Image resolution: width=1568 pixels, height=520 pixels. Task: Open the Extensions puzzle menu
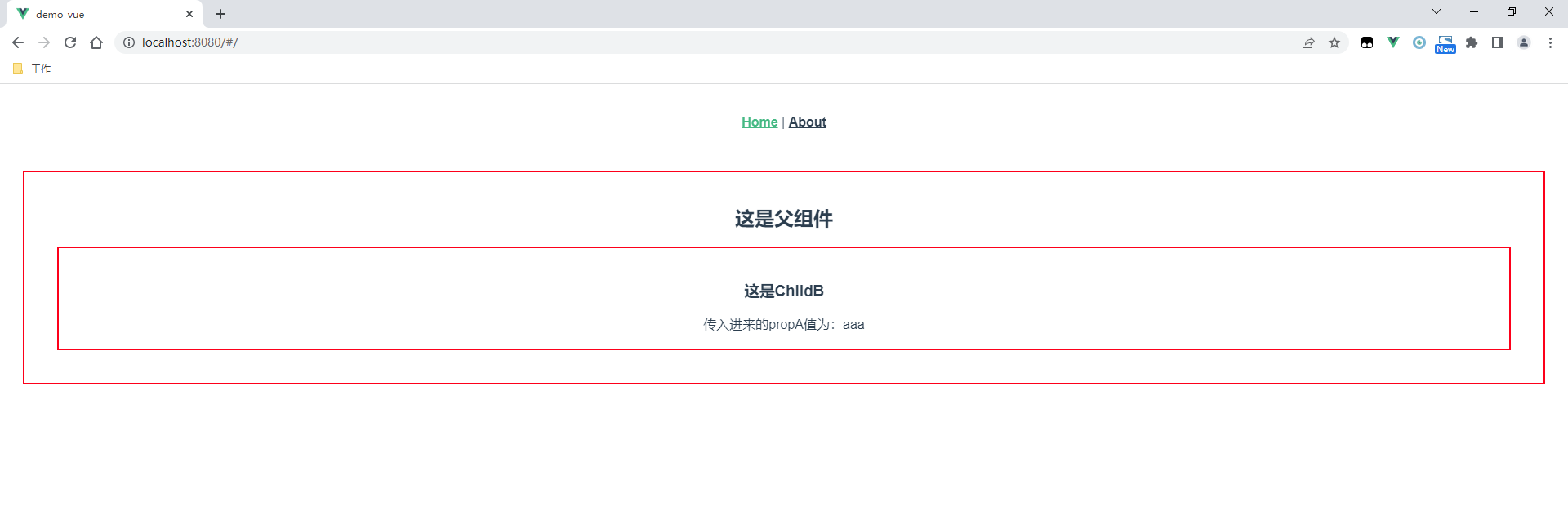click(1472, 42)
